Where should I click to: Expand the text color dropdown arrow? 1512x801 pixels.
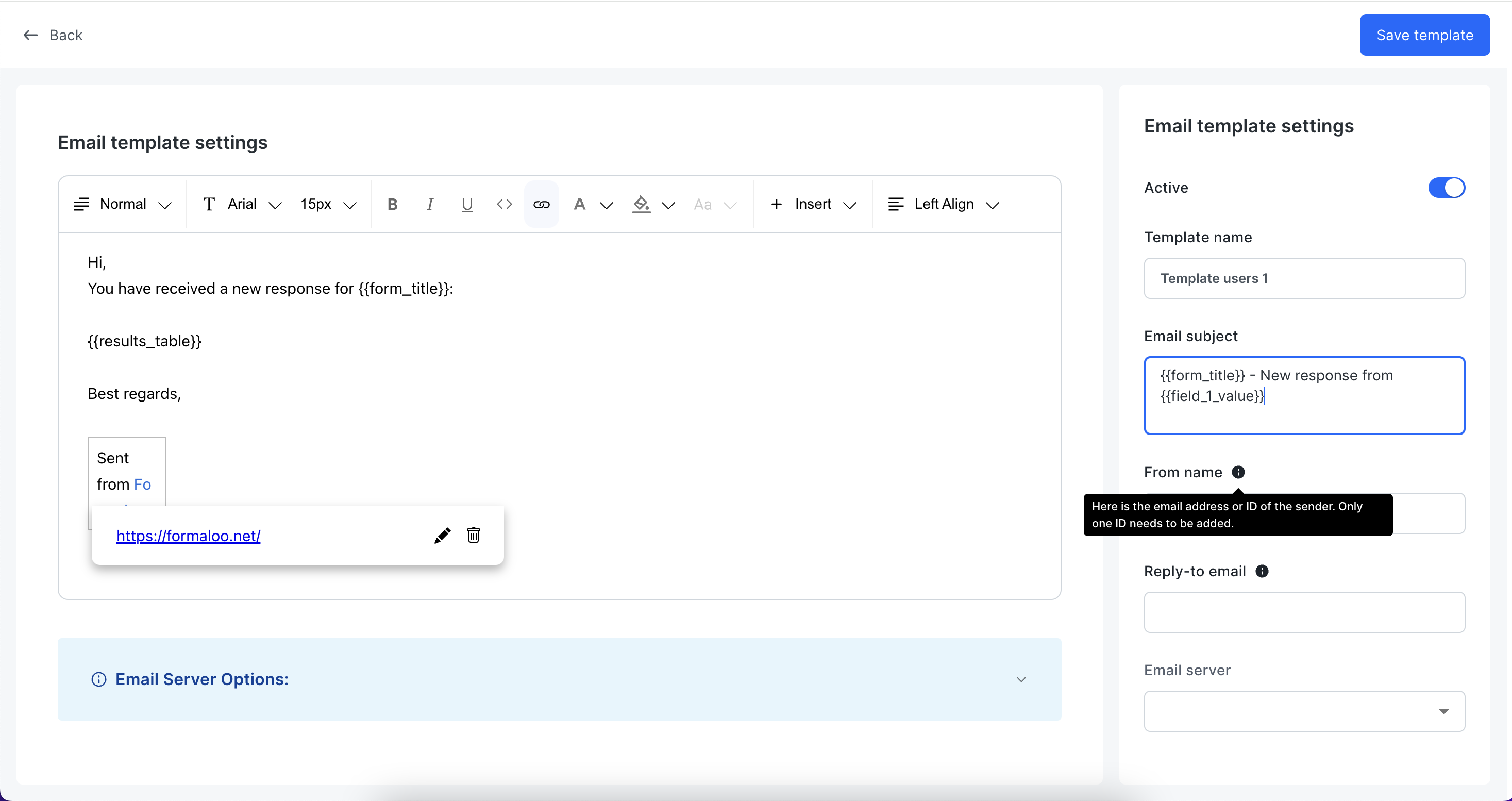pos(607,205)
